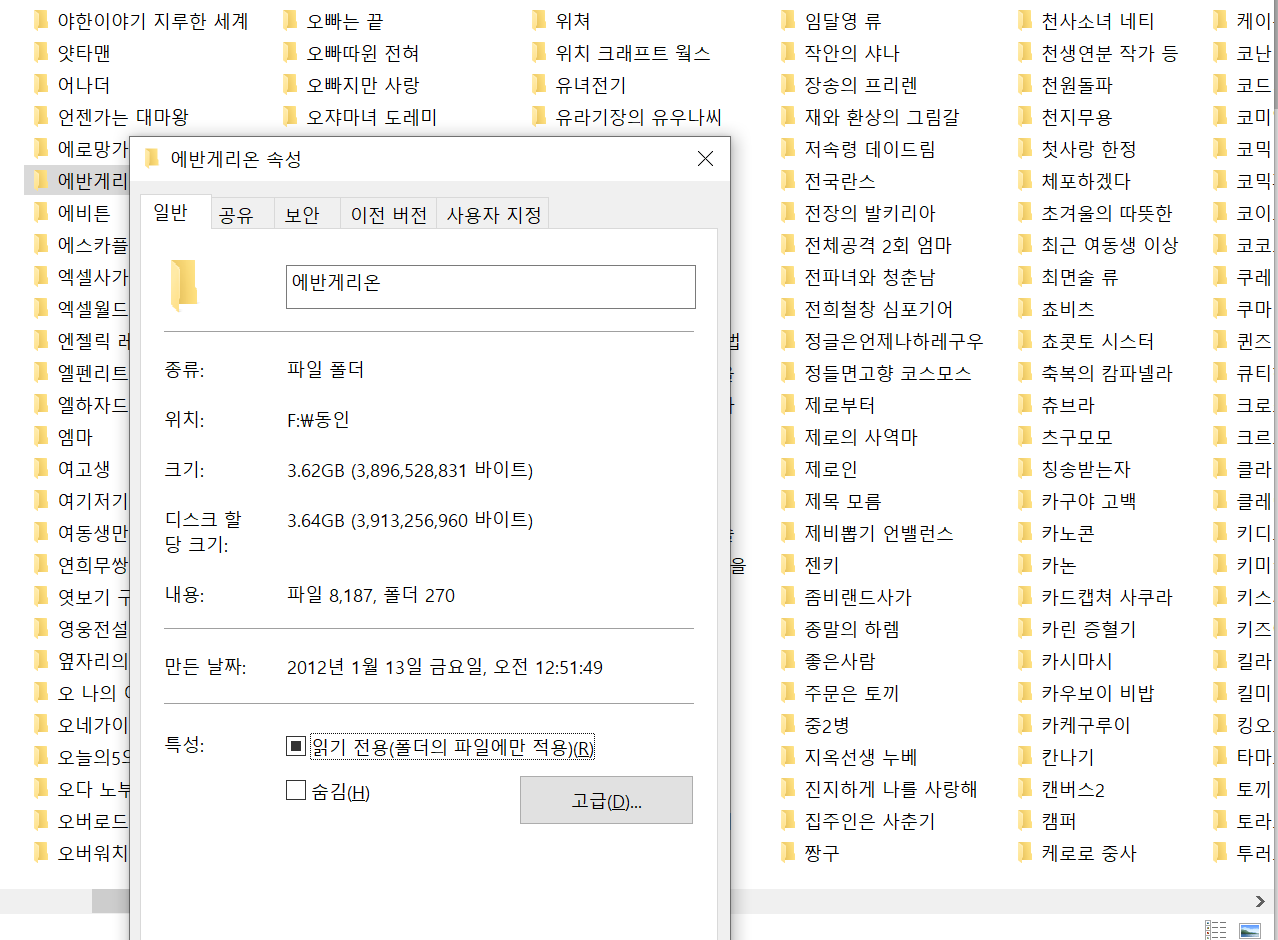The width and height of the screenshot is (1278, 940).
Task: Click the 카드캡쳐 사쿠라 folder icon
Action: click(x=1025, y=597)
